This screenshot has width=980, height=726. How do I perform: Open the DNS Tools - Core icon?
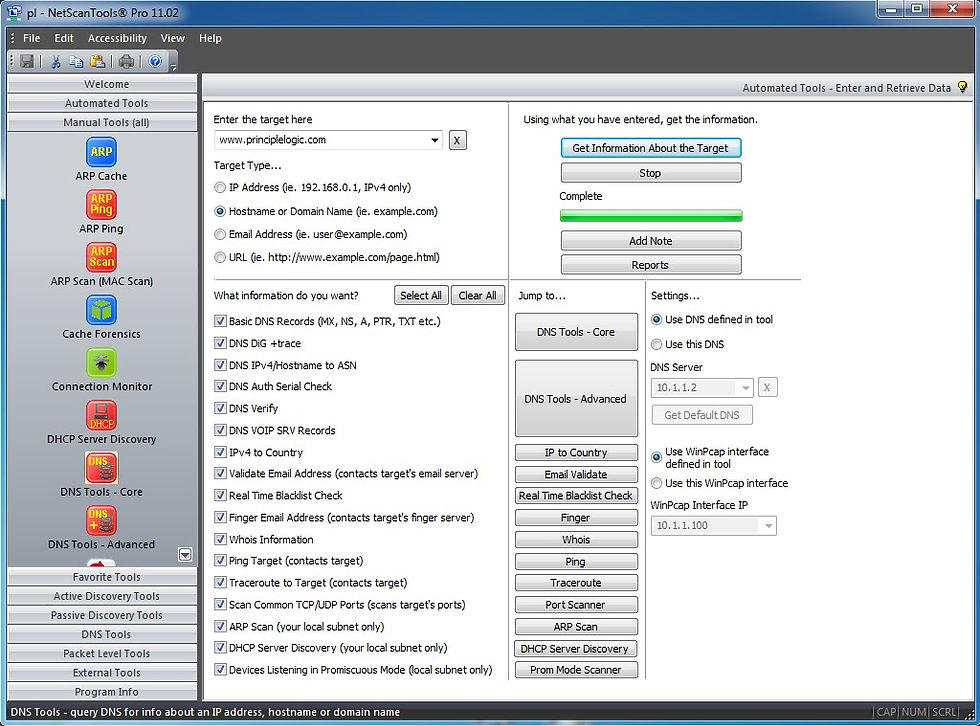[101, 467]
